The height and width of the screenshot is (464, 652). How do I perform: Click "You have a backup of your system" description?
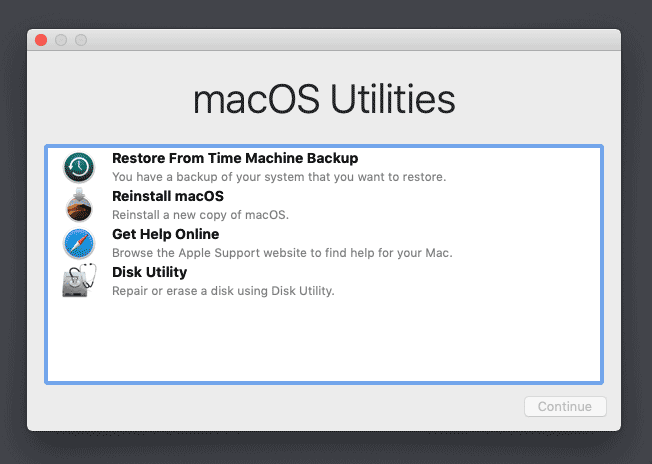[279, 177]
